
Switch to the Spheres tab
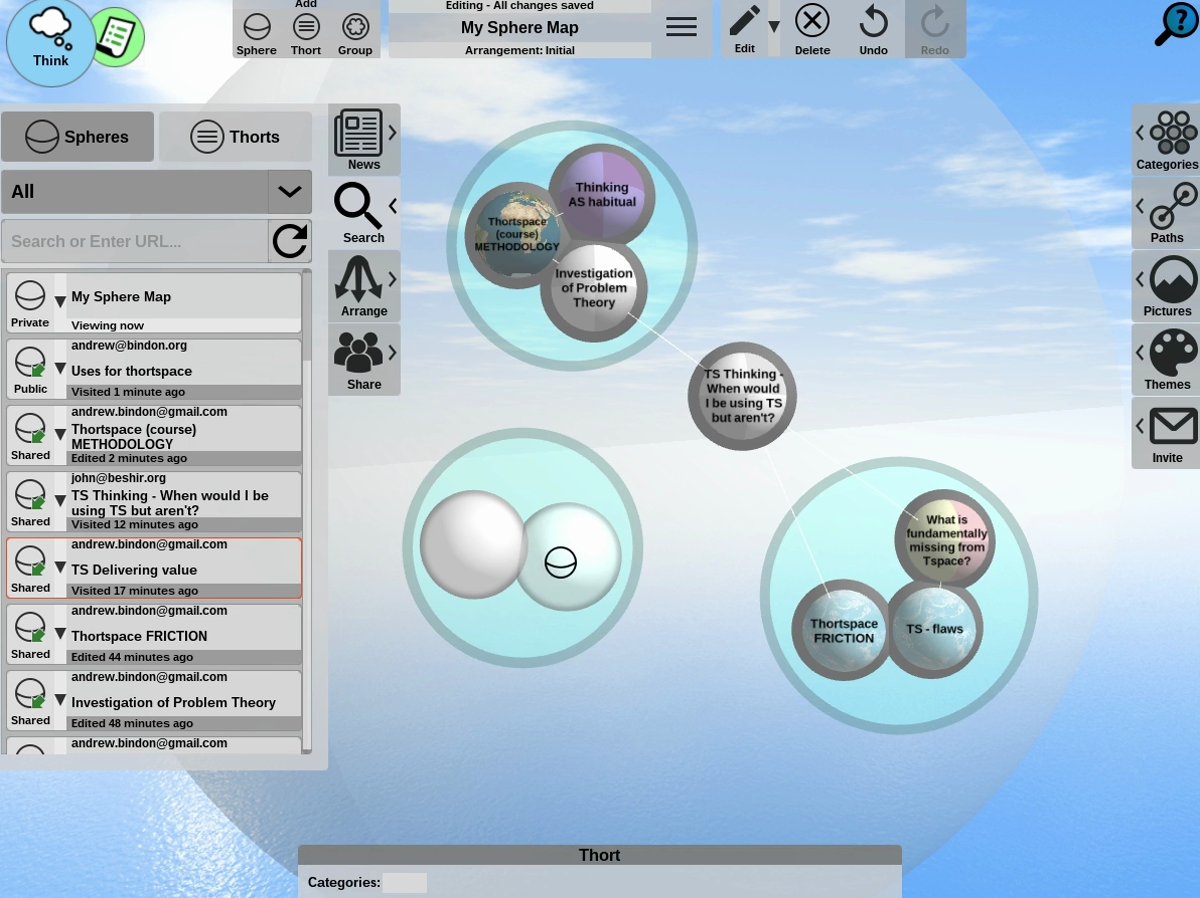tap(77, 137)
